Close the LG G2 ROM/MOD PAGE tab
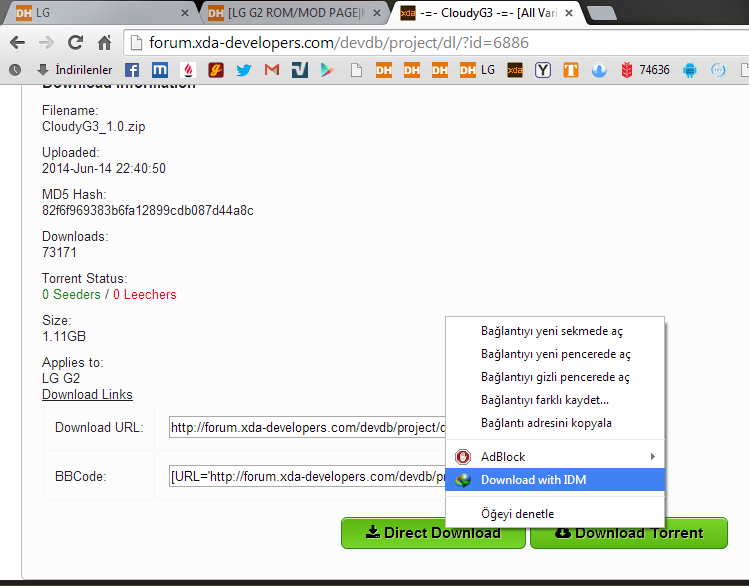 tap(377, 13)
